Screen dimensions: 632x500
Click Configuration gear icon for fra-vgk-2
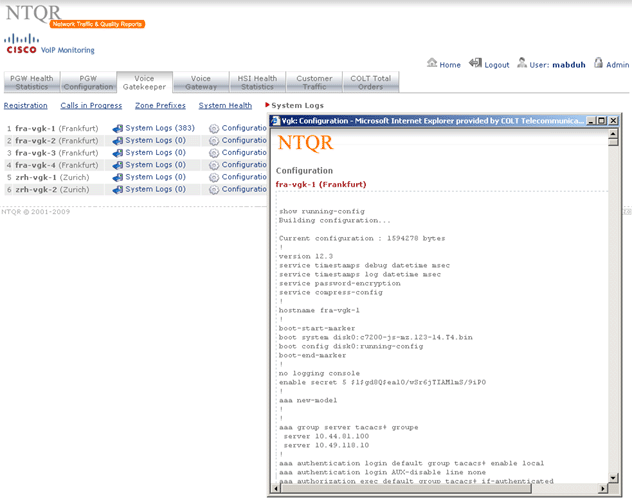click(213, 141)
